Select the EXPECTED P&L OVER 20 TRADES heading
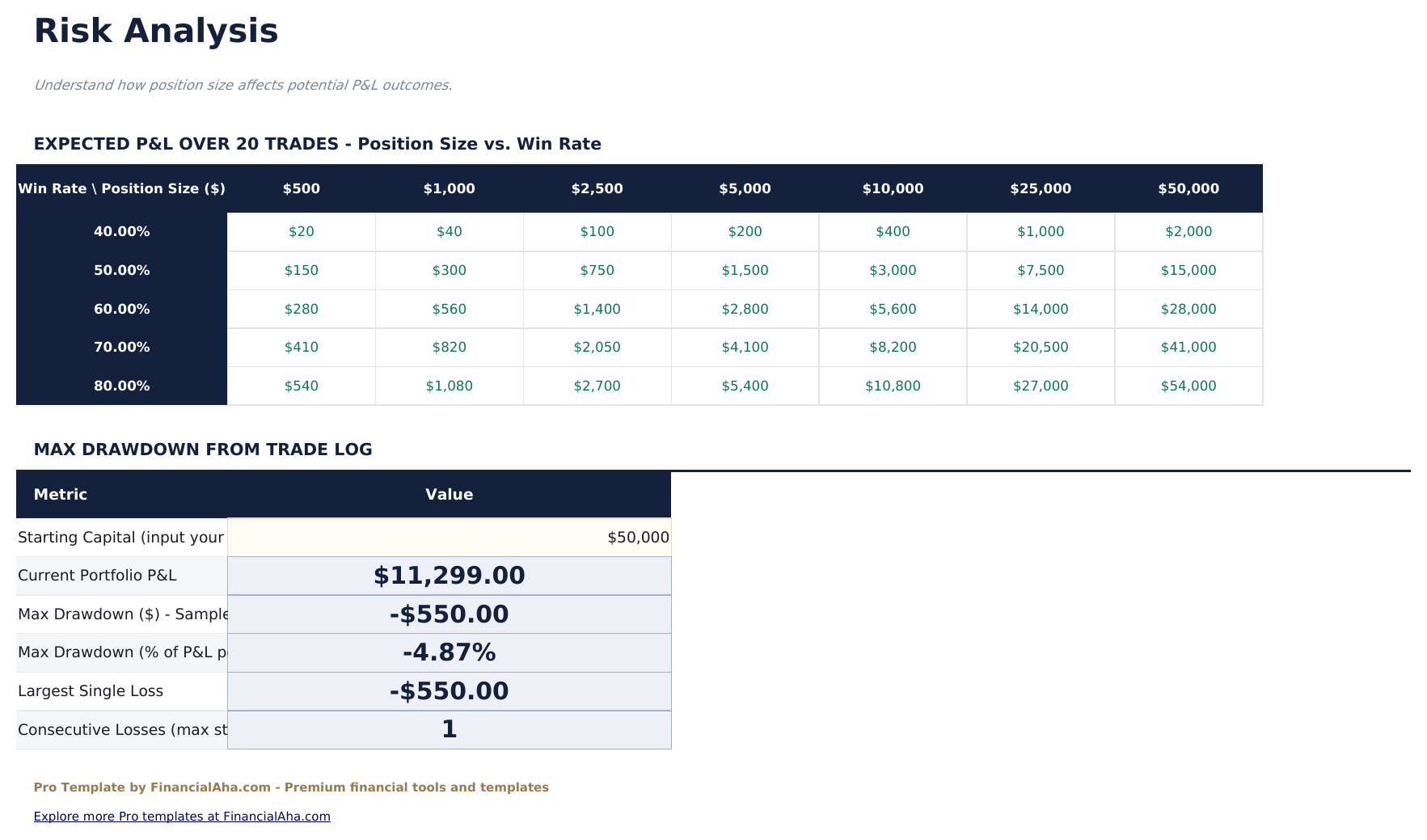Screen dimensions: 1427x840 (317, 144)
